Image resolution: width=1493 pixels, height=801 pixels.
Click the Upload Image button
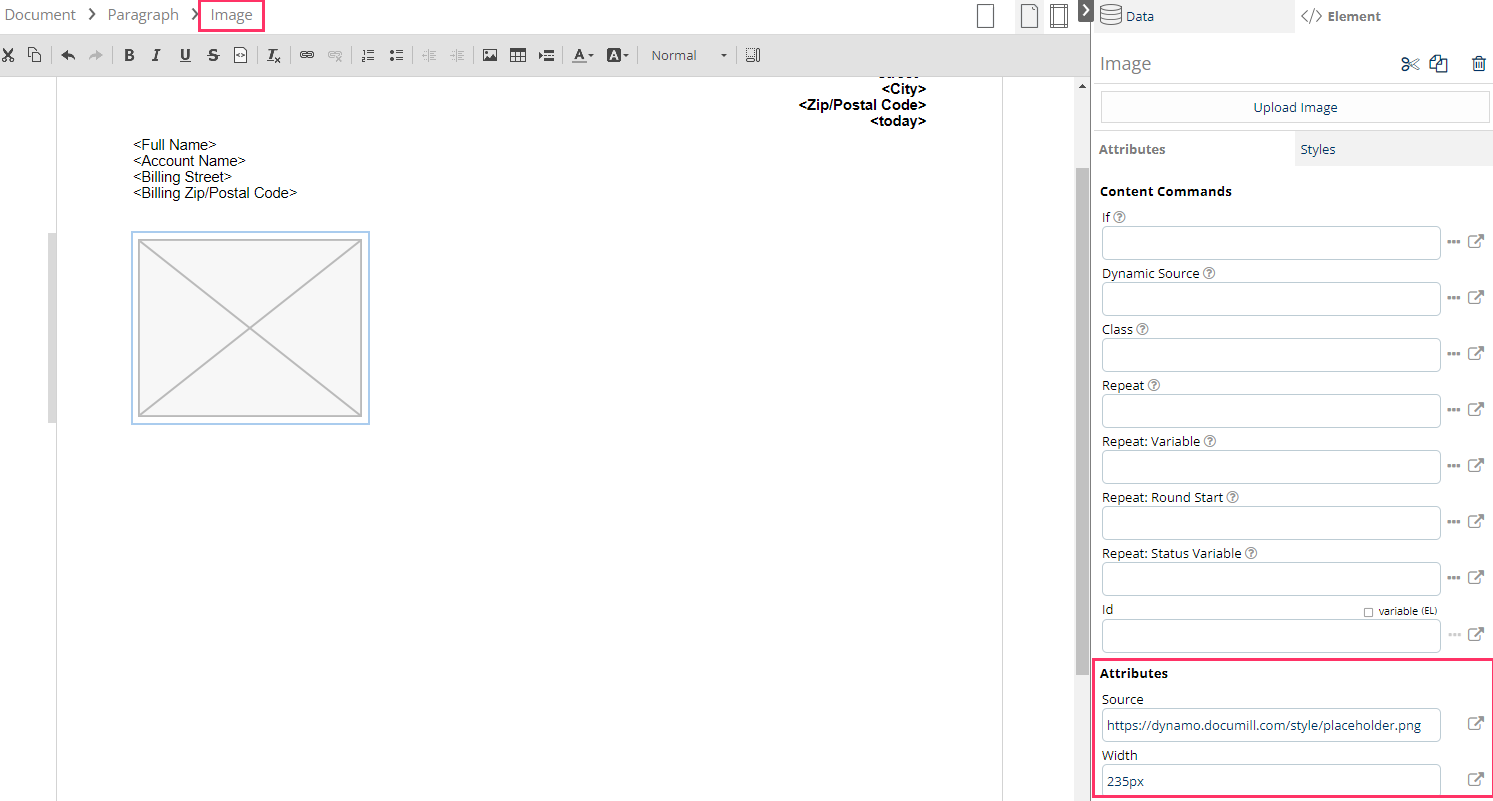tap(1295, 107)
